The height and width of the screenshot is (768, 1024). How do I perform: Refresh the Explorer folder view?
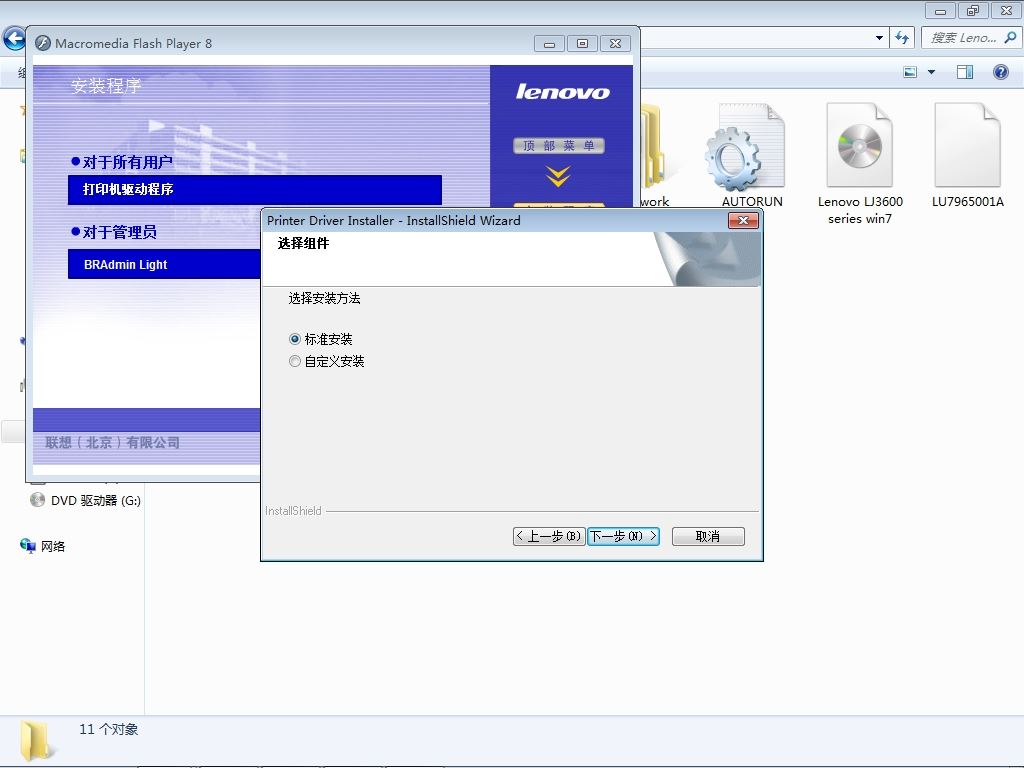click(902, 38)
